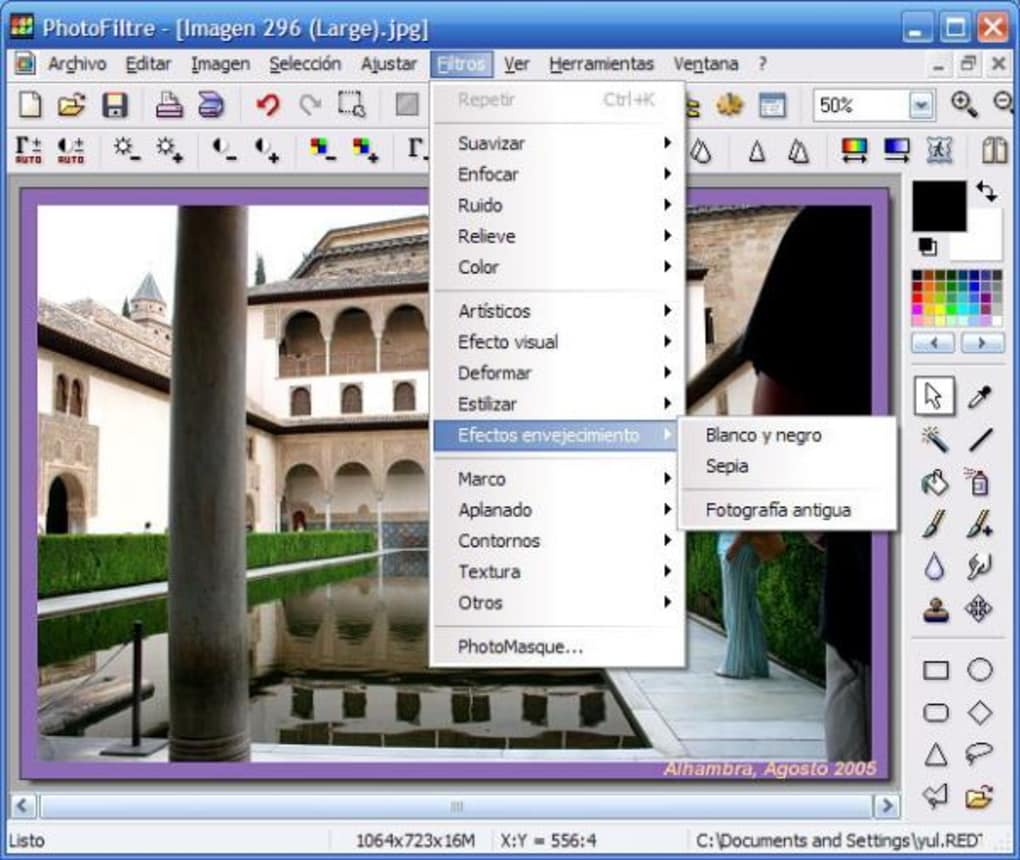
Task: Flip the image horizontally
Action: [995, 150]
